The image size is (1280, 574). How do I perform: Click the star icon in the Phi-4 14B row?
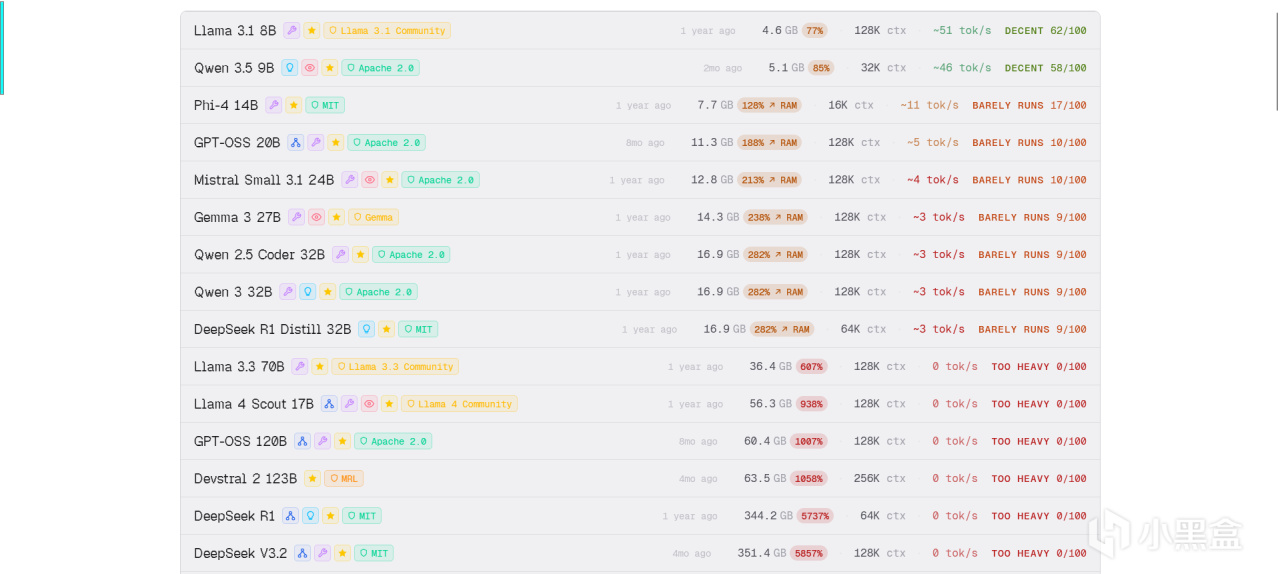[294, 105]
